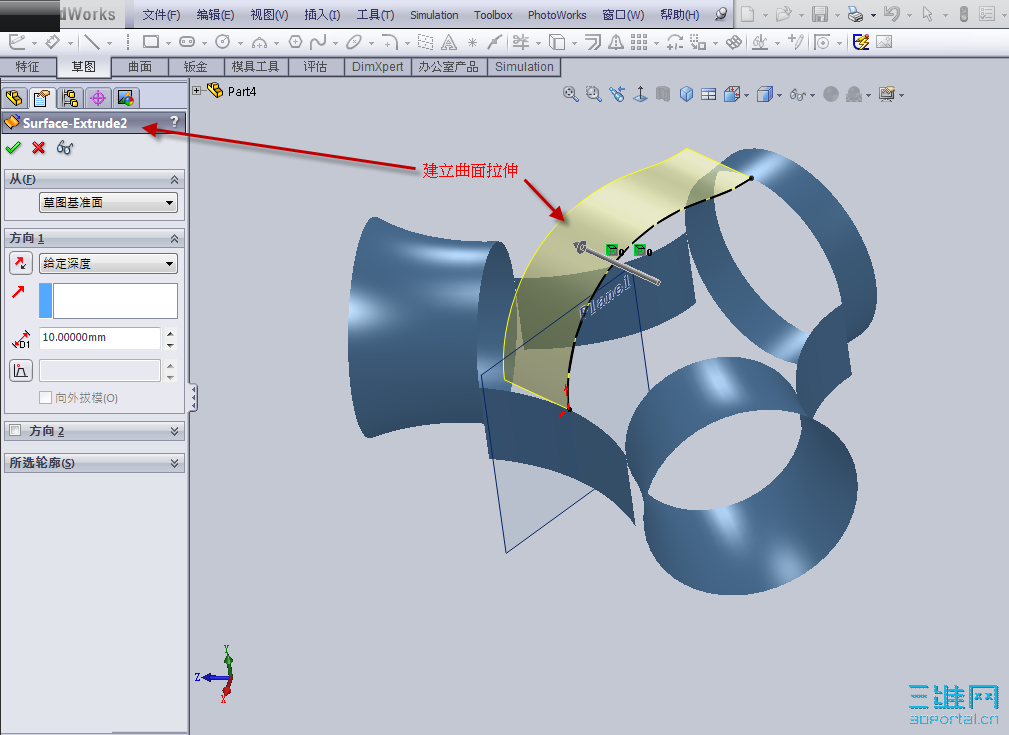Select the Spline sketch tool
1009x735 pixels.
[x=318, y=42]
